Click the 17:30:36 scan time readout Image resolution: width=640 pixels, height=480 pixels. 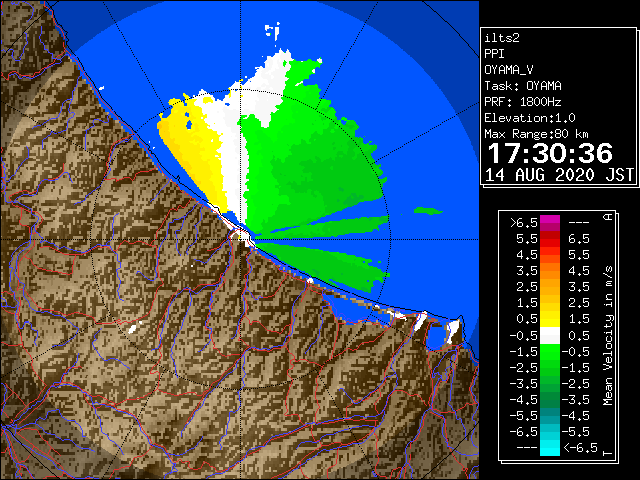[550, 153]
